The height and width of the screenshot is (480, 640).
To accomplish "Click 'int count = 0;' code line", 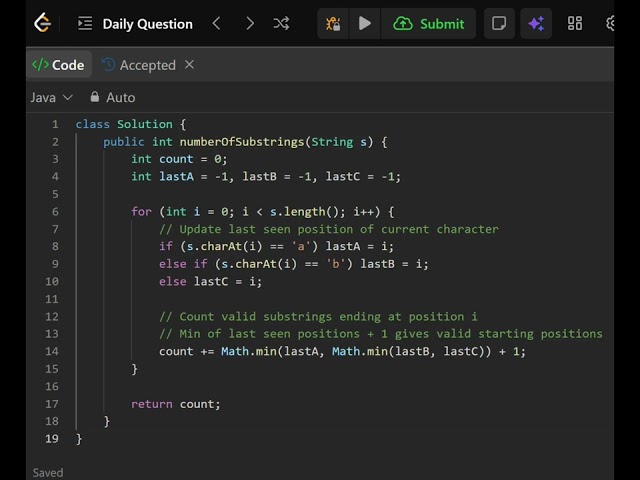I will [179, 159].
